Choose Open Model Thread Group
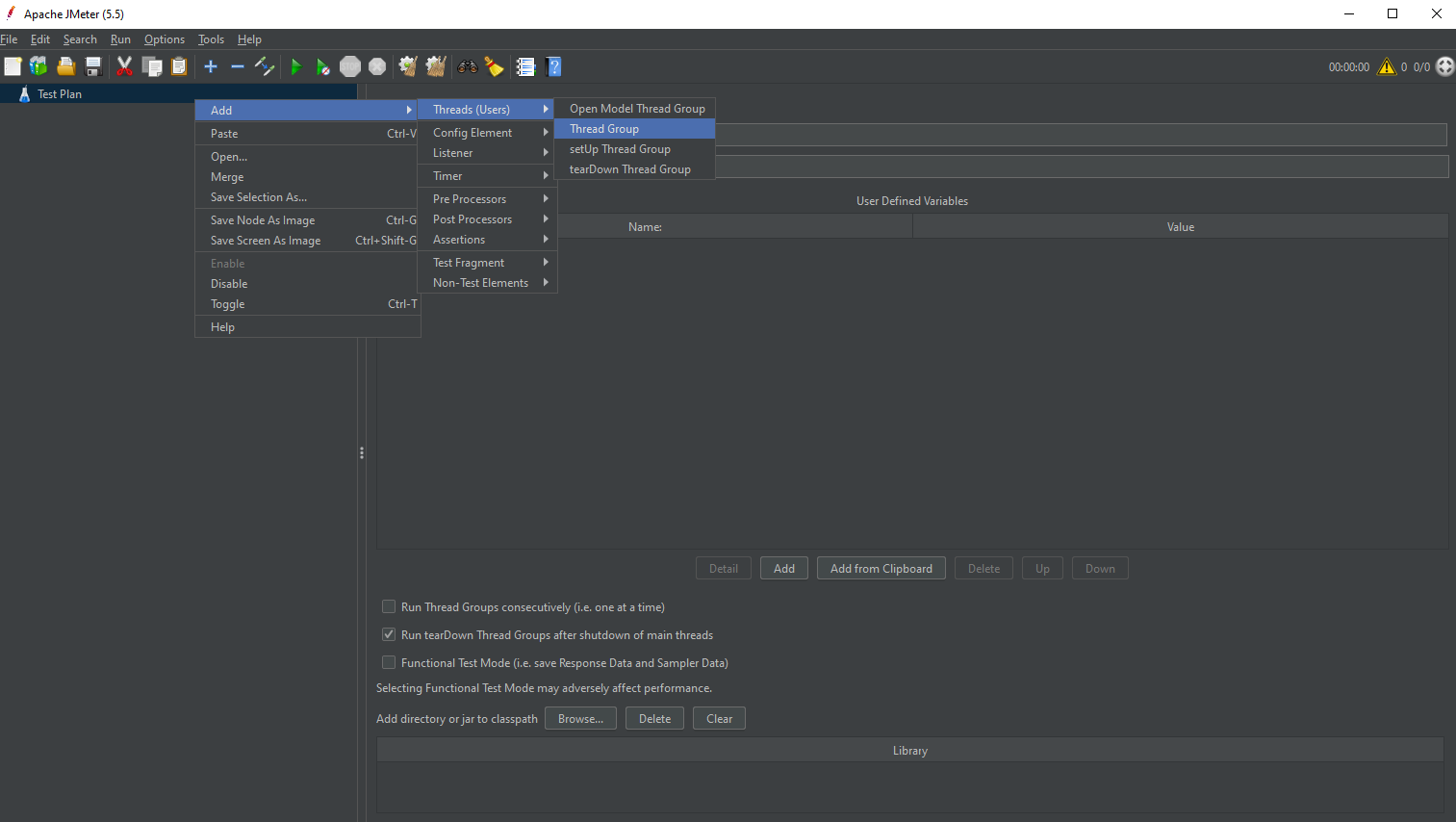1456x822 pixels. click(635, 109)
